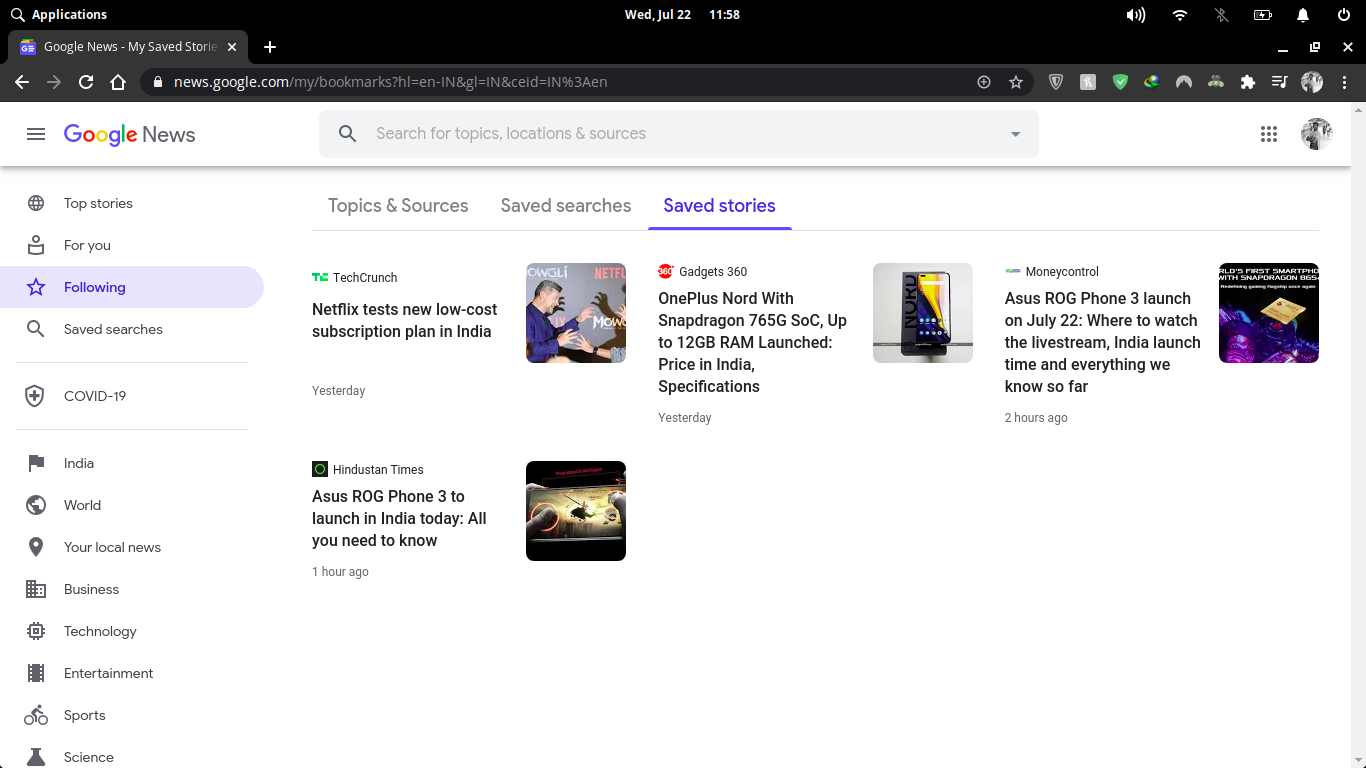Screen dimensions: 1366x768
Task: Open the Hindustan Times gaming thumbnail
Action: point(576,511)
